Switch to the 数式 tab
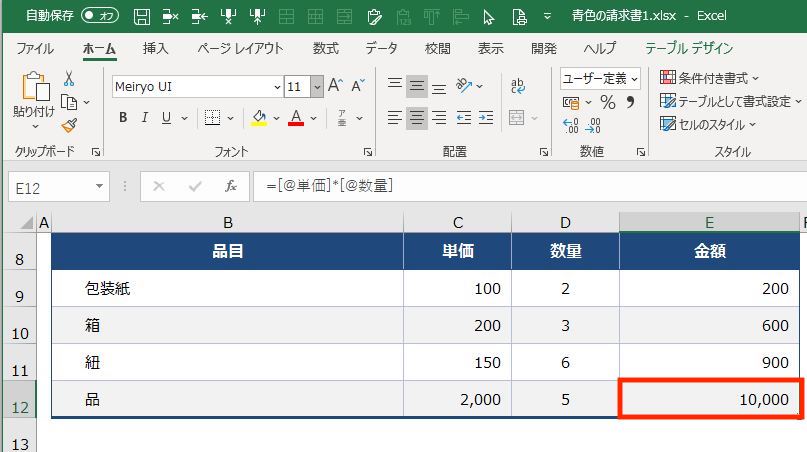Viewport: 807px width, 452px height. (326, 48)
